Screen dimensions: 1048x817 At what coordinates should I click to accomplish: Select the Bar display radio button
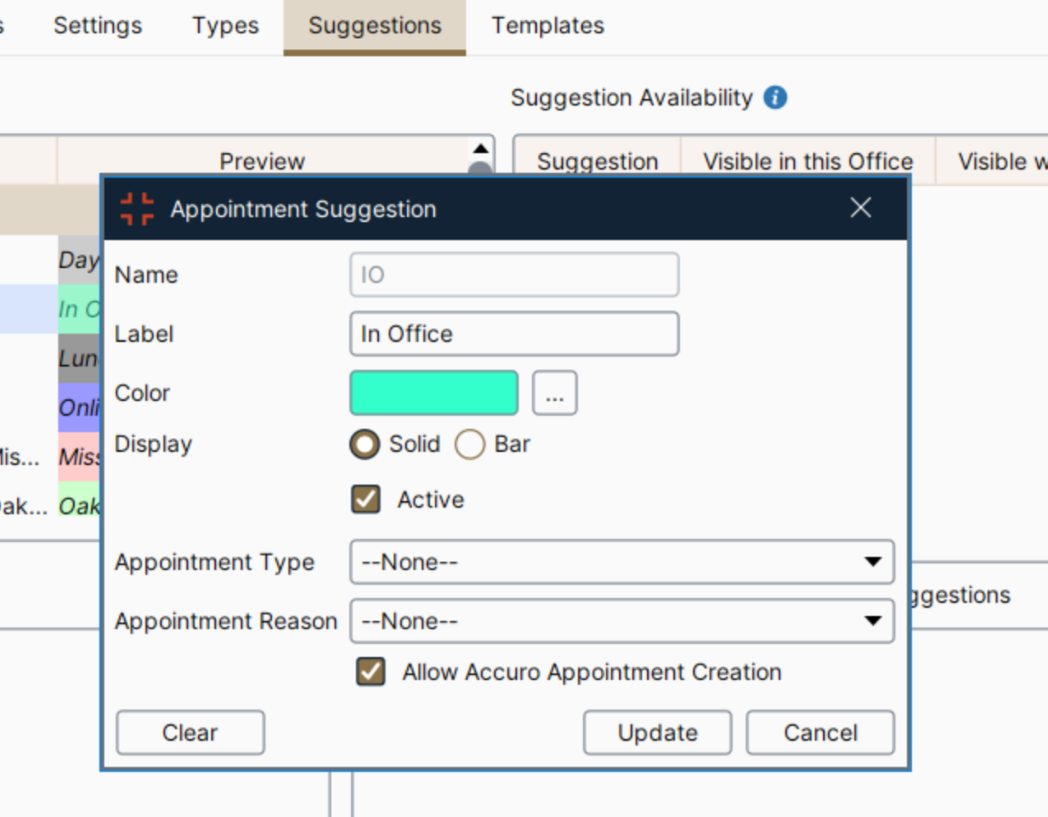pos(470,444)
